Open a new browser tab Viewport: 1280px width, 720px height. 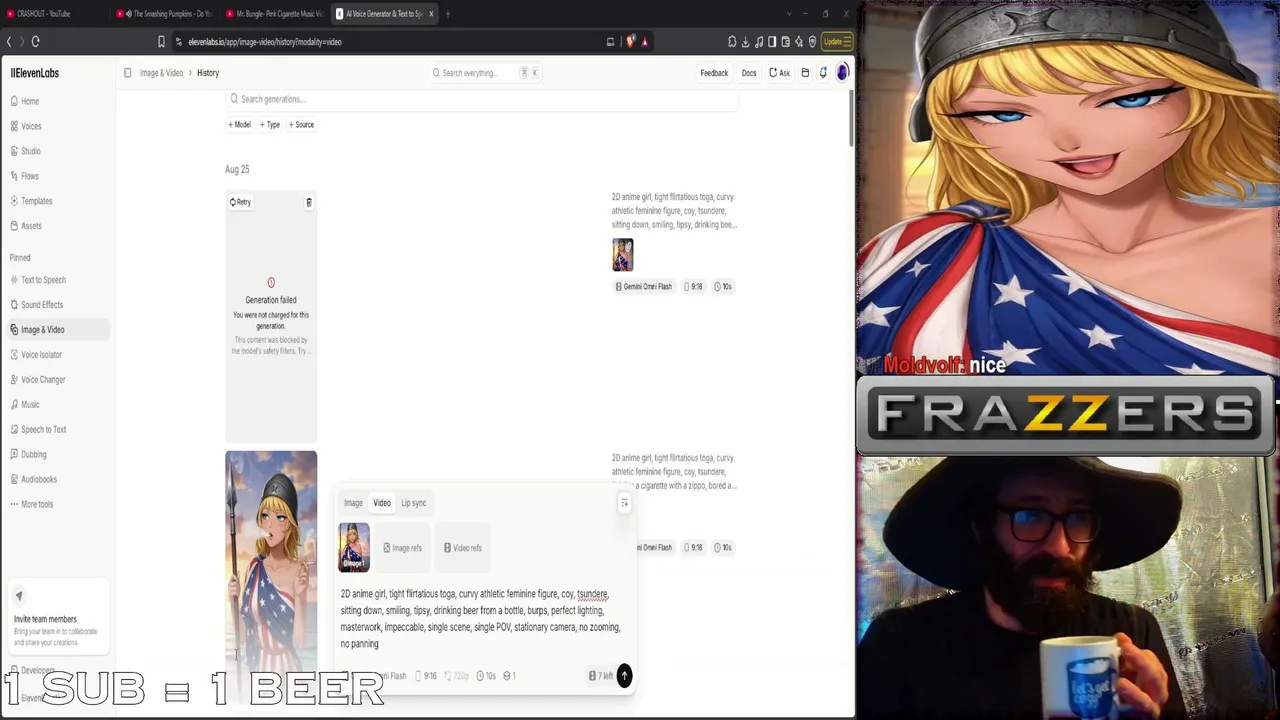click(x=448, y=14)
